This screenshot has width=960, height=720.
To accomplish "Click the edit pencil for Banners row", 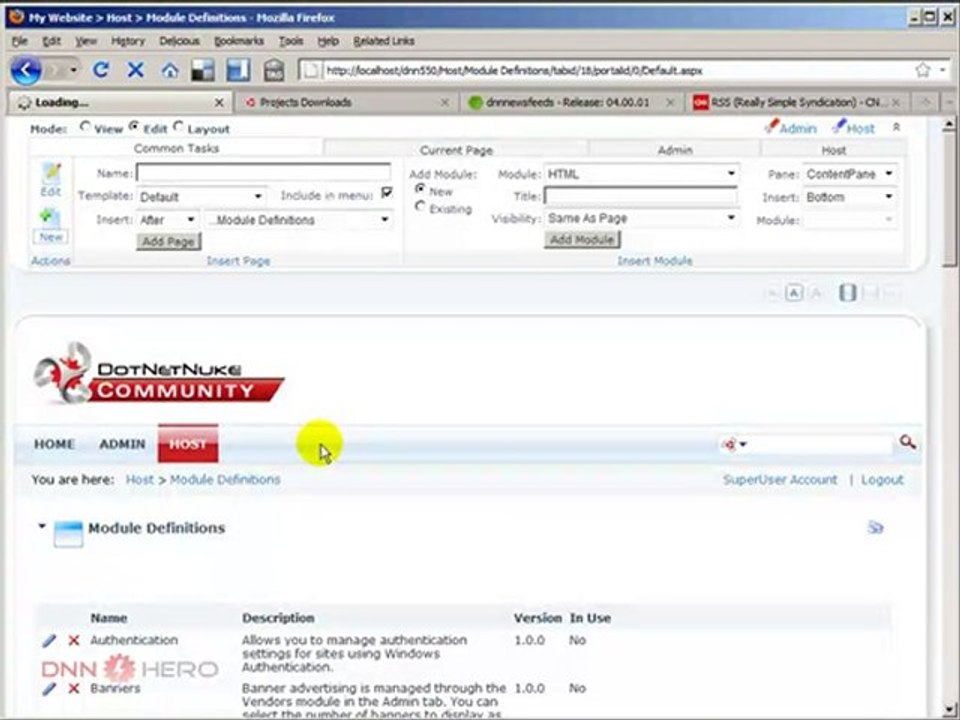I will pyautogui.click(x=49, y=689).
